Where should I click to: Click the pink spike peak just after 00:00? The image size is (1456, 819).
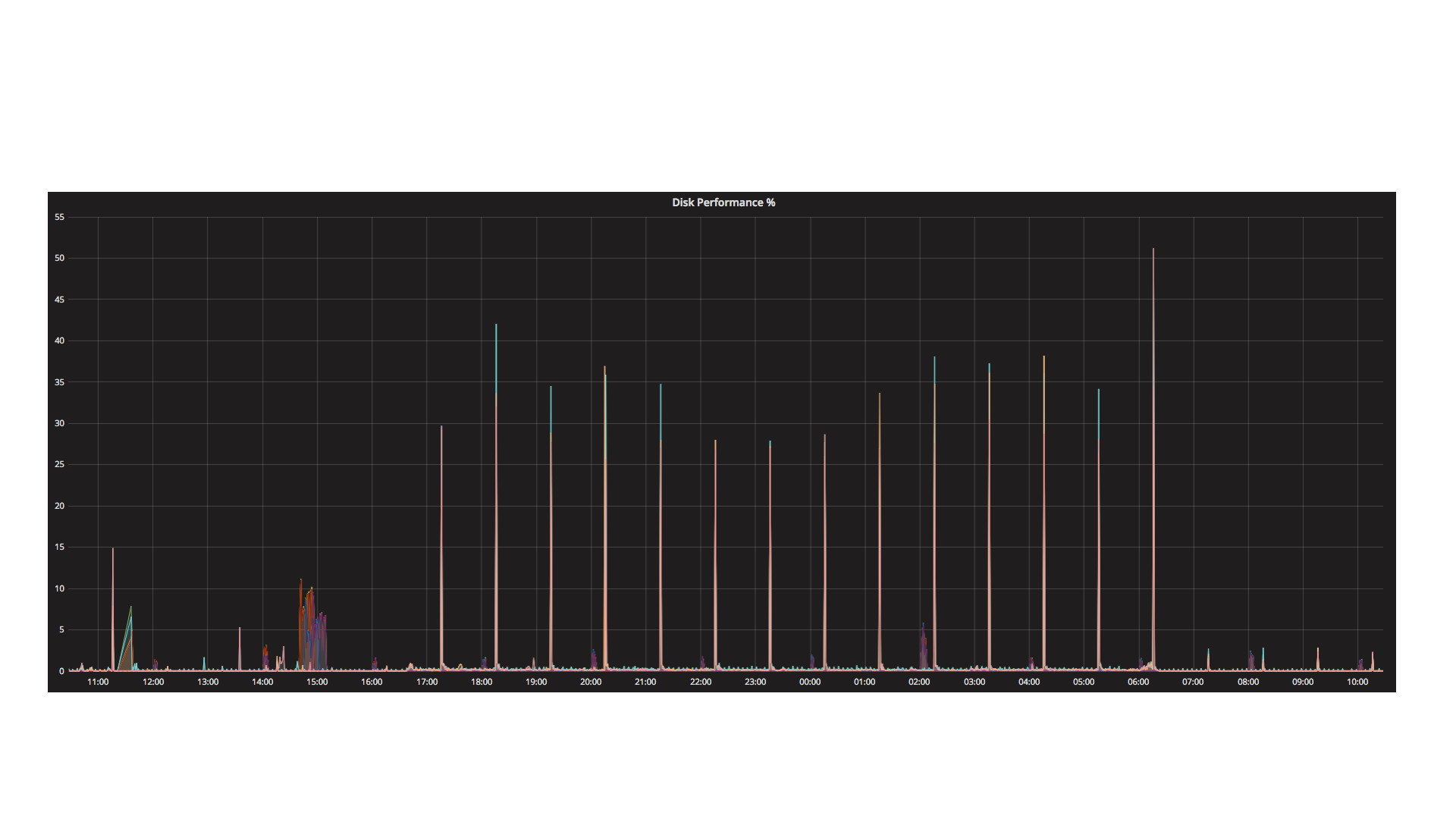point(825,437)
